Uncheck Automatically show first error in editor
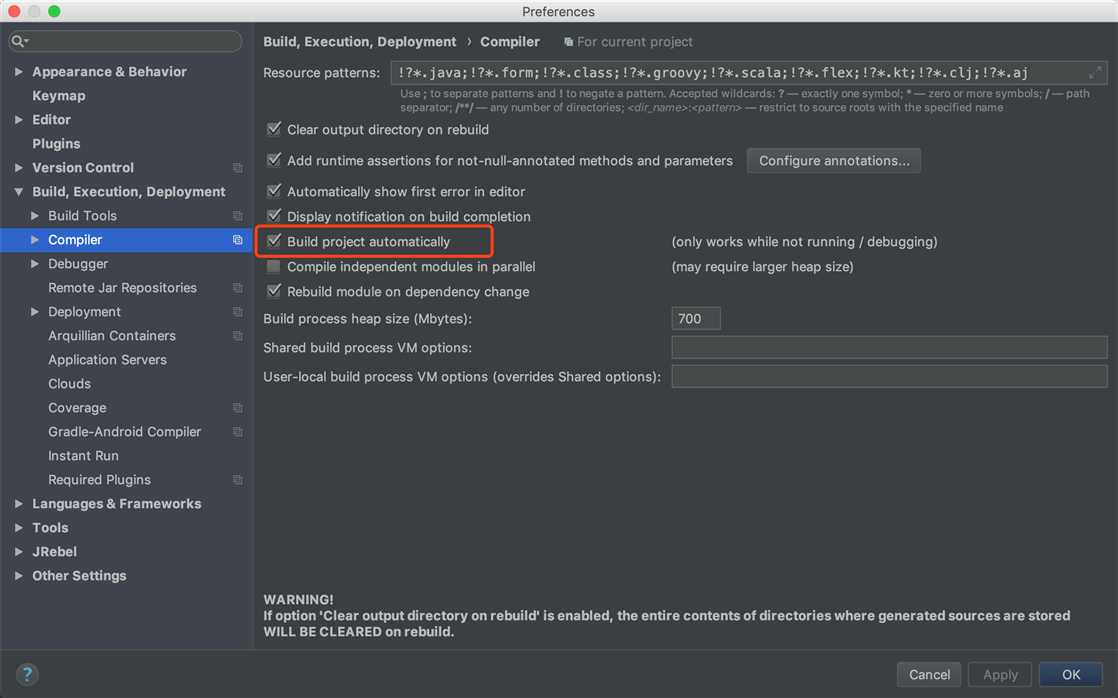1118x698 pixels. point(274,191)
